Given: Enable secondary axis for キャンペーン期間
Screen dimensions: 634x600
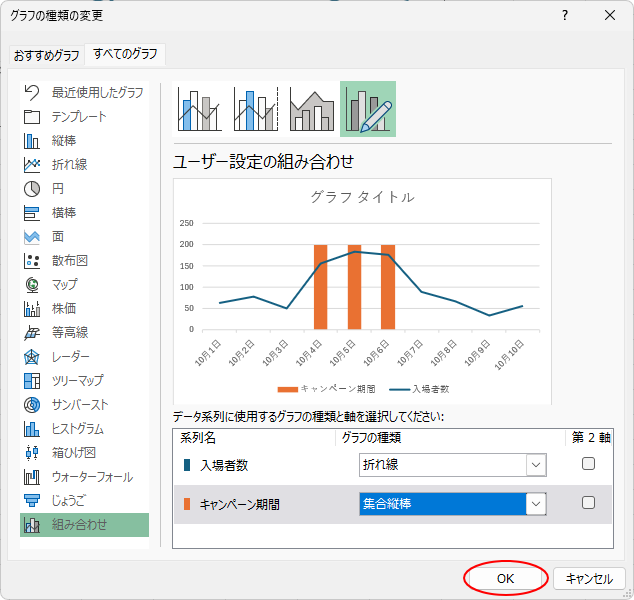Looking at the screenshot, I should pos(588,503).
